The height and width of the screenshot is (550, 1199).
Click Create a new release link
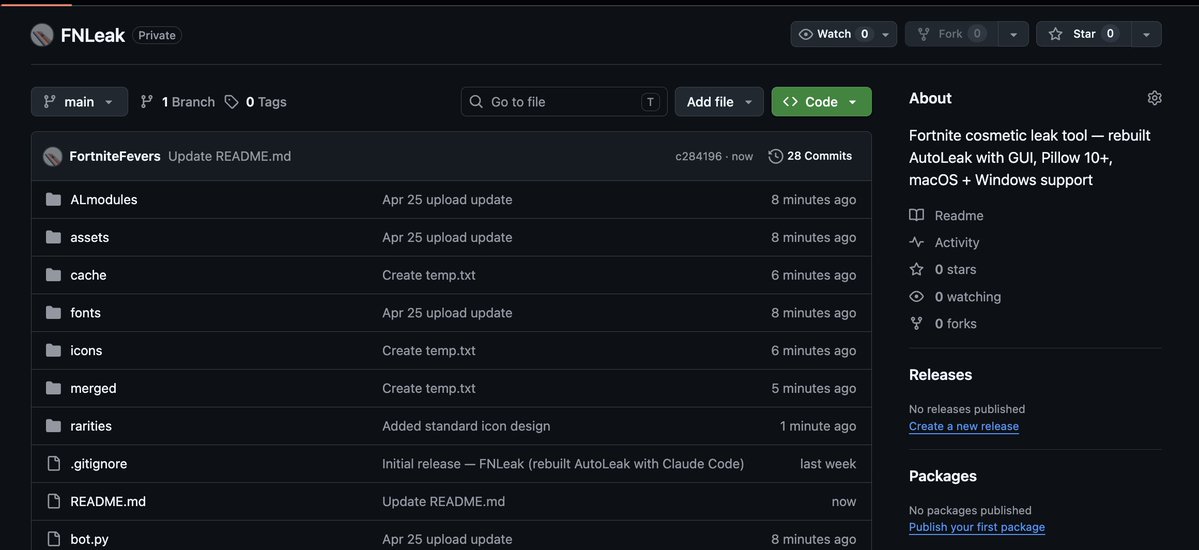[963, 426]
